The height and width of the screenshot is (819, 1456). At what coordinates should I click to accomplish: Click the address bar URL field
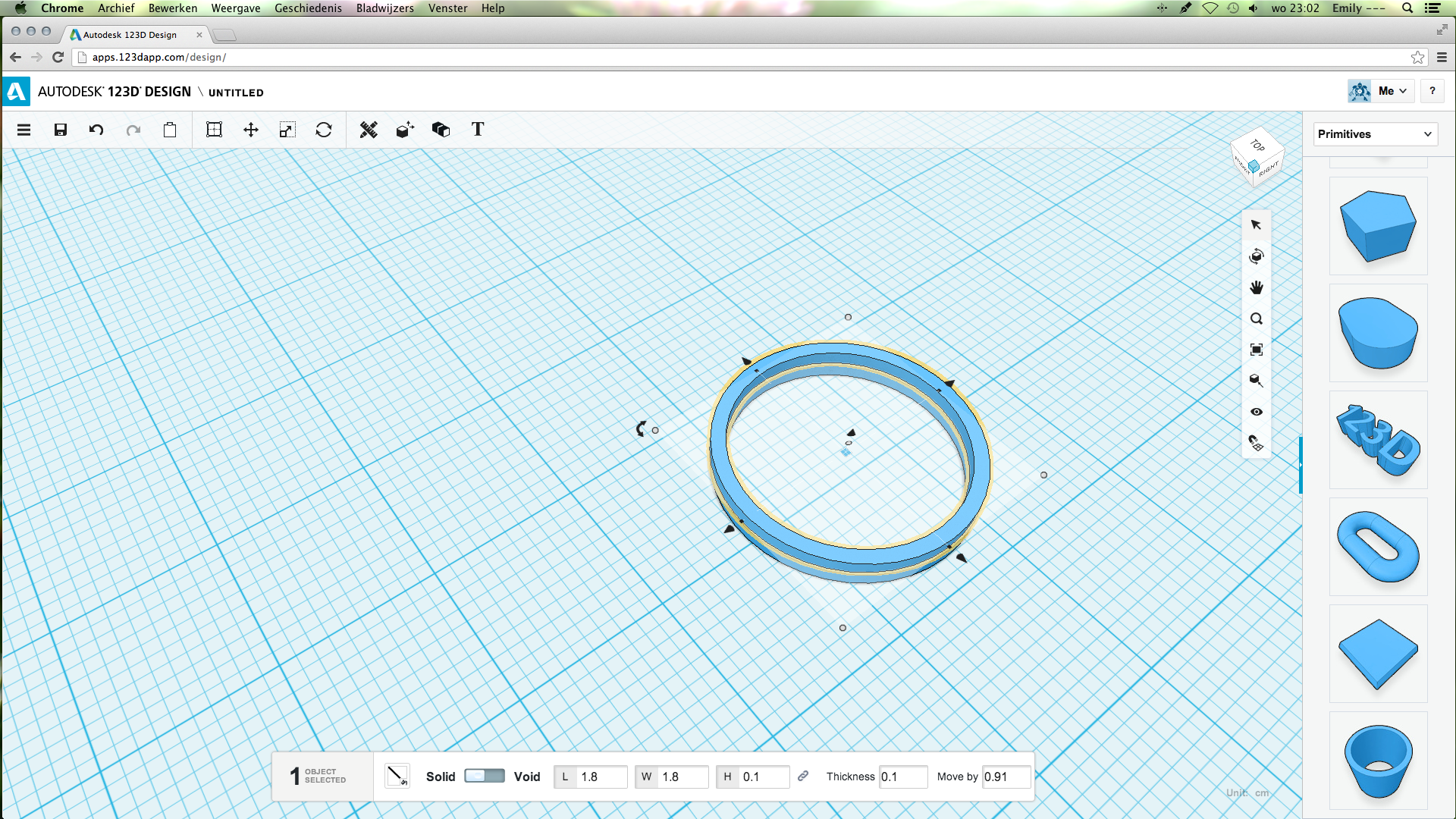click(743, 57)
